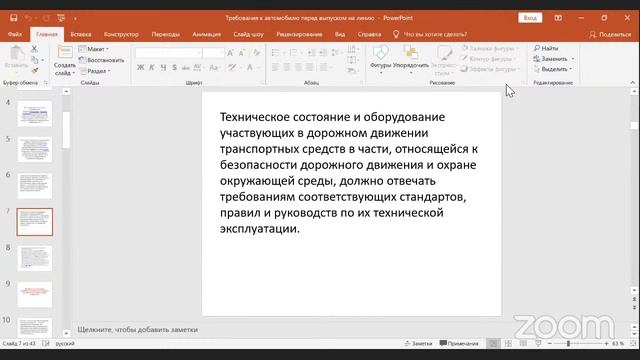
Task: Select slide 6 thumbnail
Action: pos(35,186)
